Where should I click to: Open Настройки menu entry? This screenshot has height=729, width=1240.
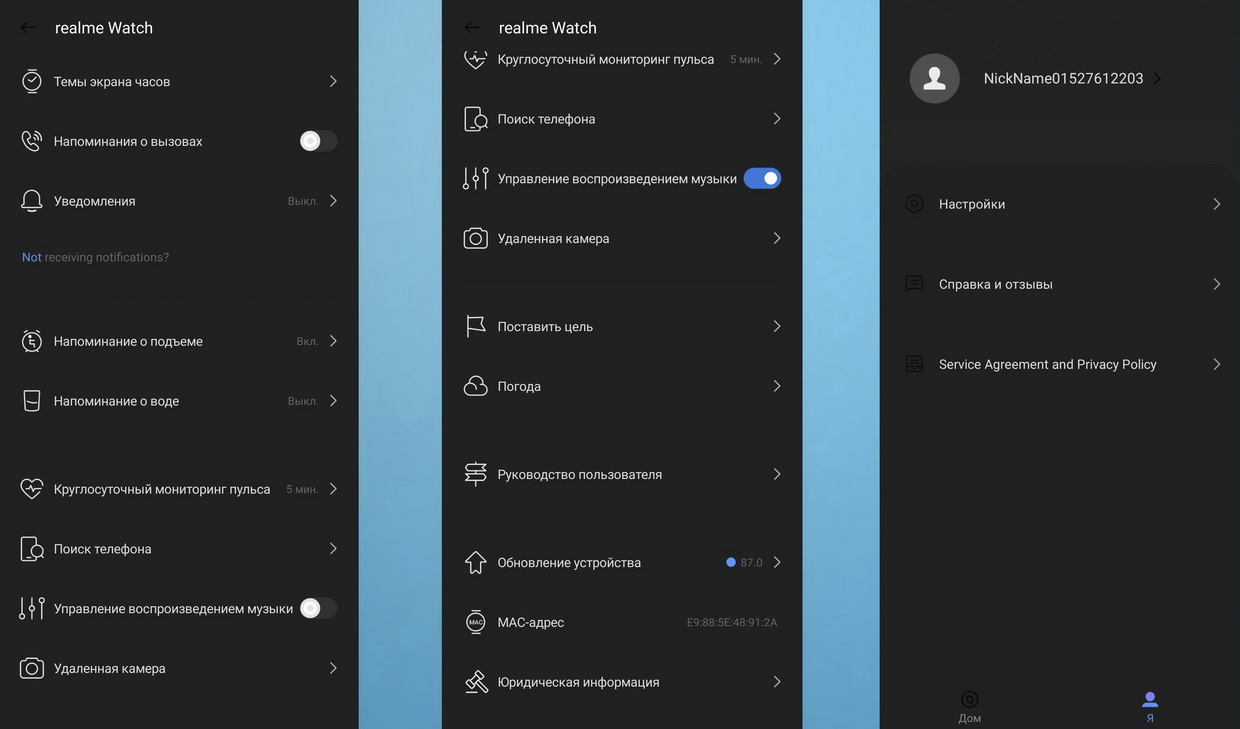(x=1062, y=204)
